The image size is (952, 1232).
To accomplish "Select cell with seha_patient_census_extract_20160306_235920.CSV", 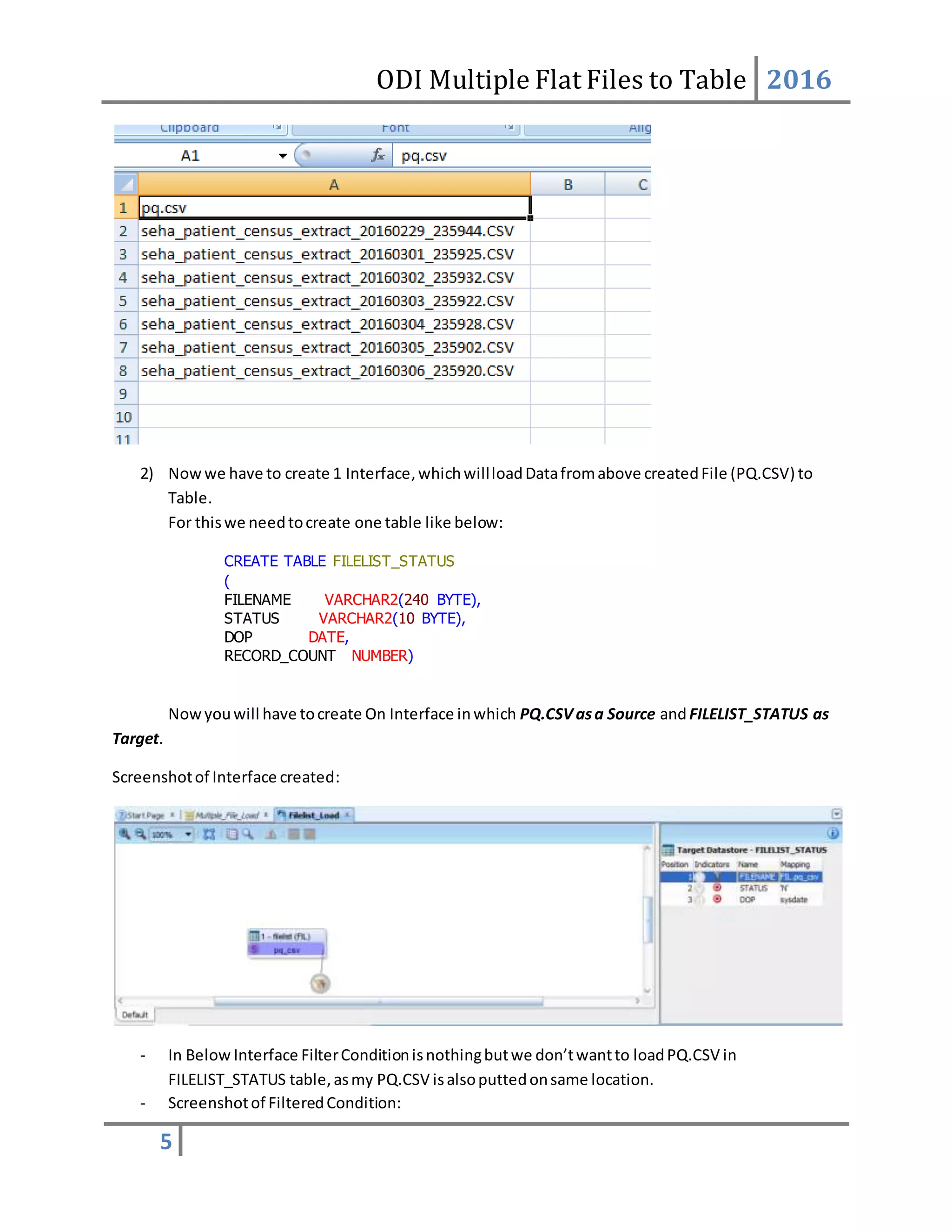I will click(334, 370).
